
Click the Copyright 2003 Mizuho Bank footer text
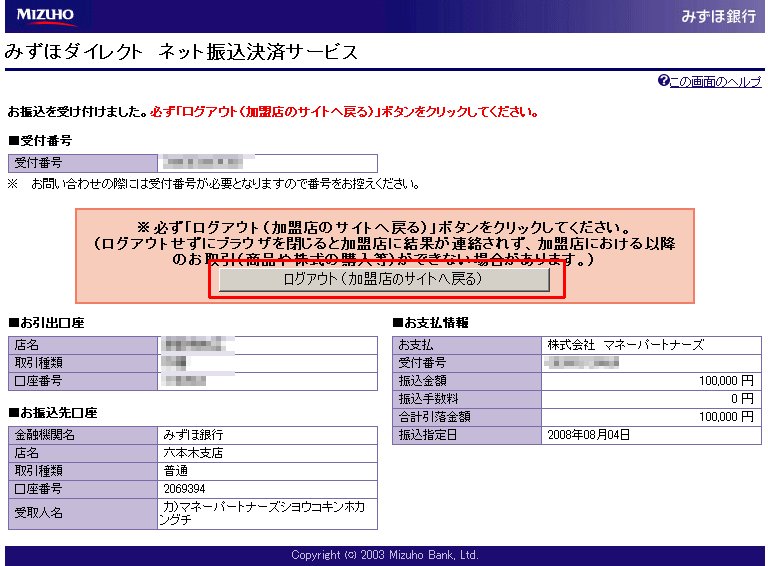[384, 555]
